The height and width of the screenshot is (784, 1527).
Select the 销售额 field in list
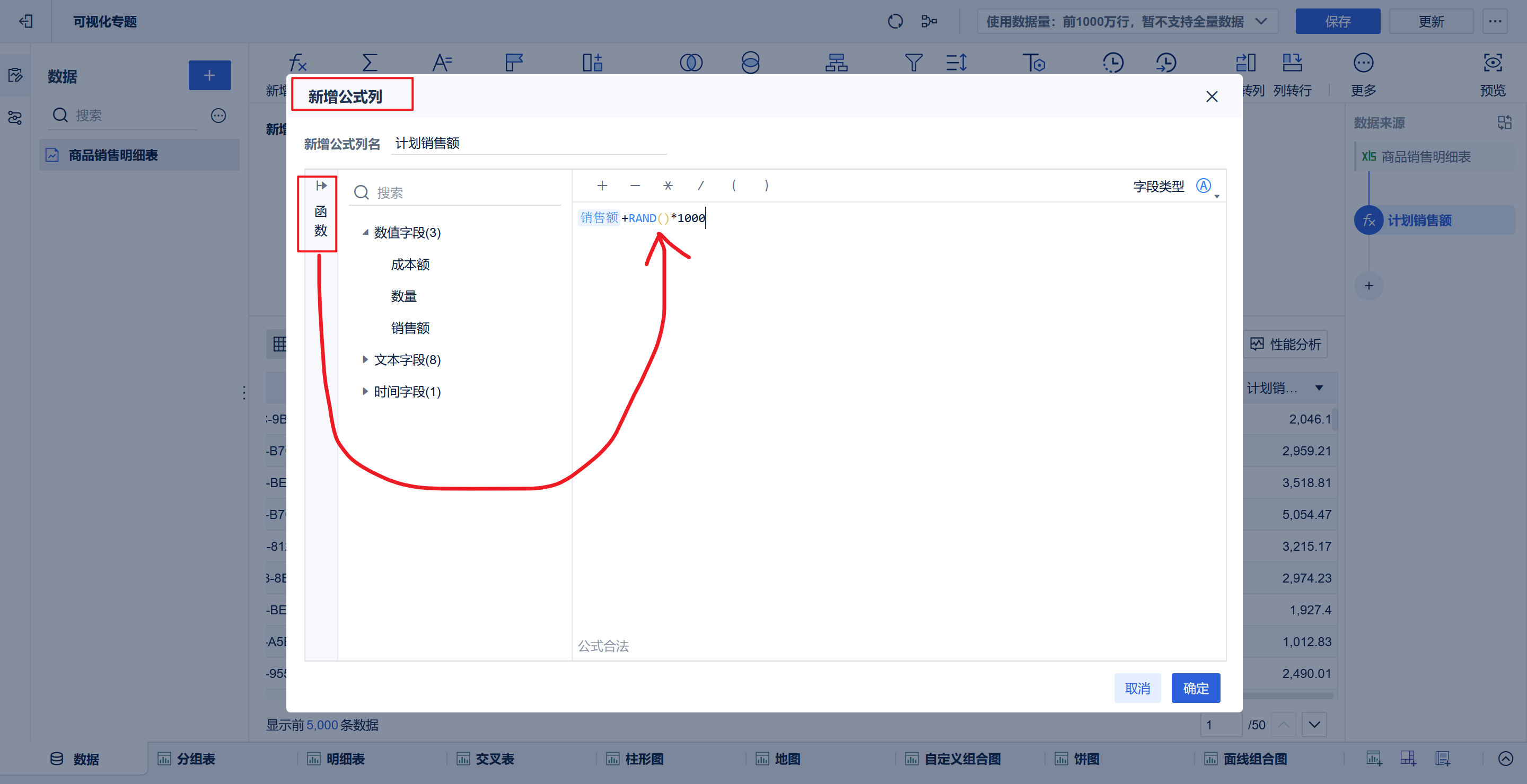pos(410,328)
